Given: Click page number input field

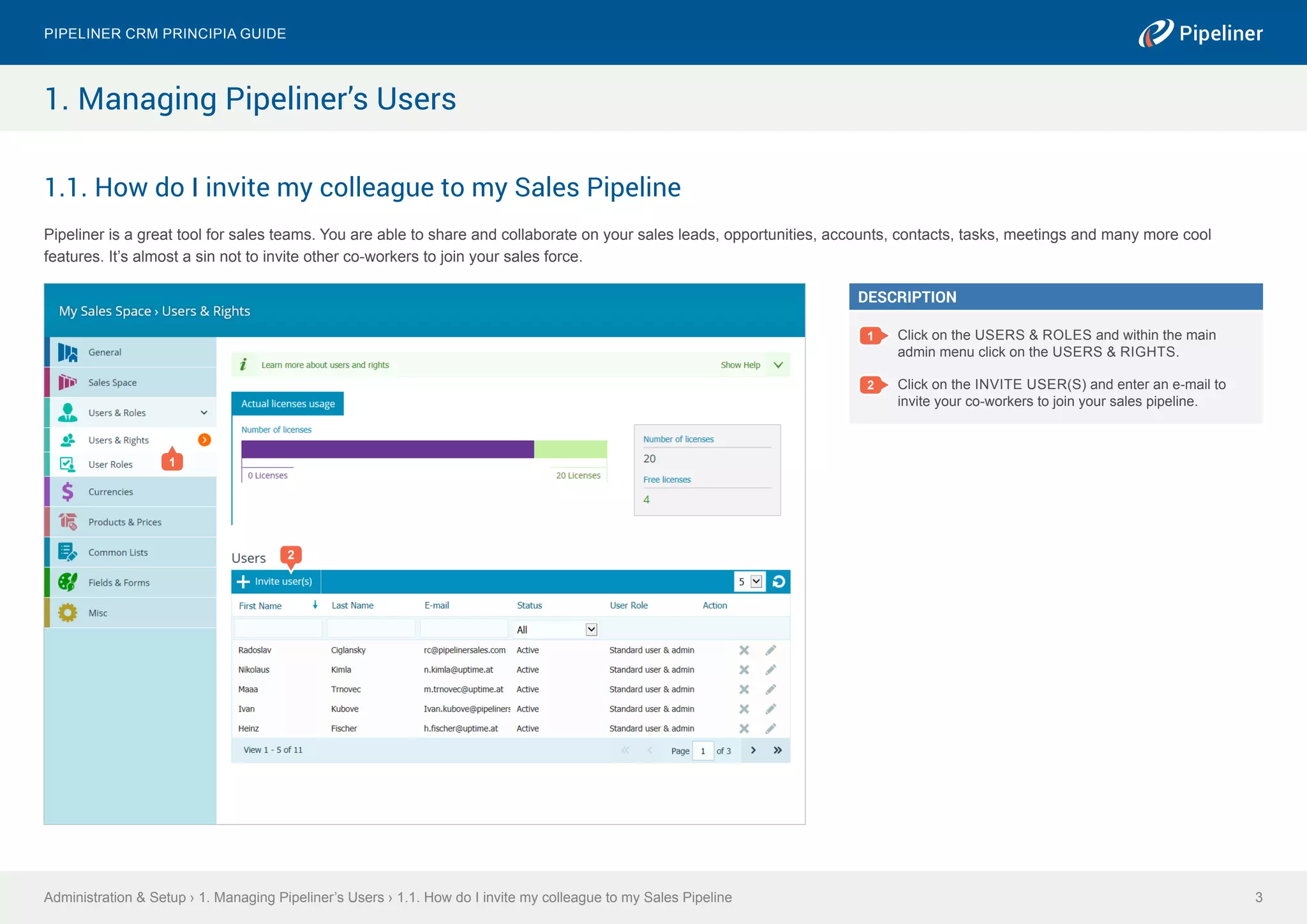Looking at the screenshot, I should [x=703, y=751].
